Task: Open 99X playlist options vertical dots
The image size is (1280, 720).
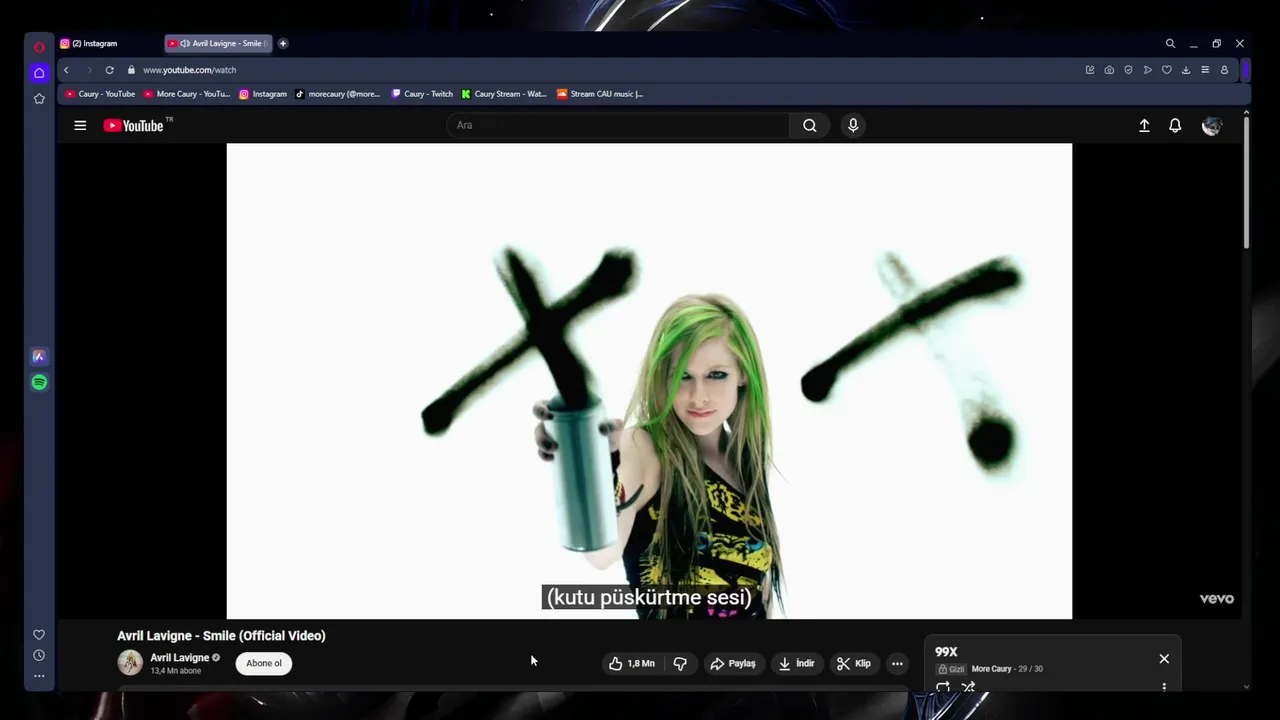Action: click(1164, 687)
